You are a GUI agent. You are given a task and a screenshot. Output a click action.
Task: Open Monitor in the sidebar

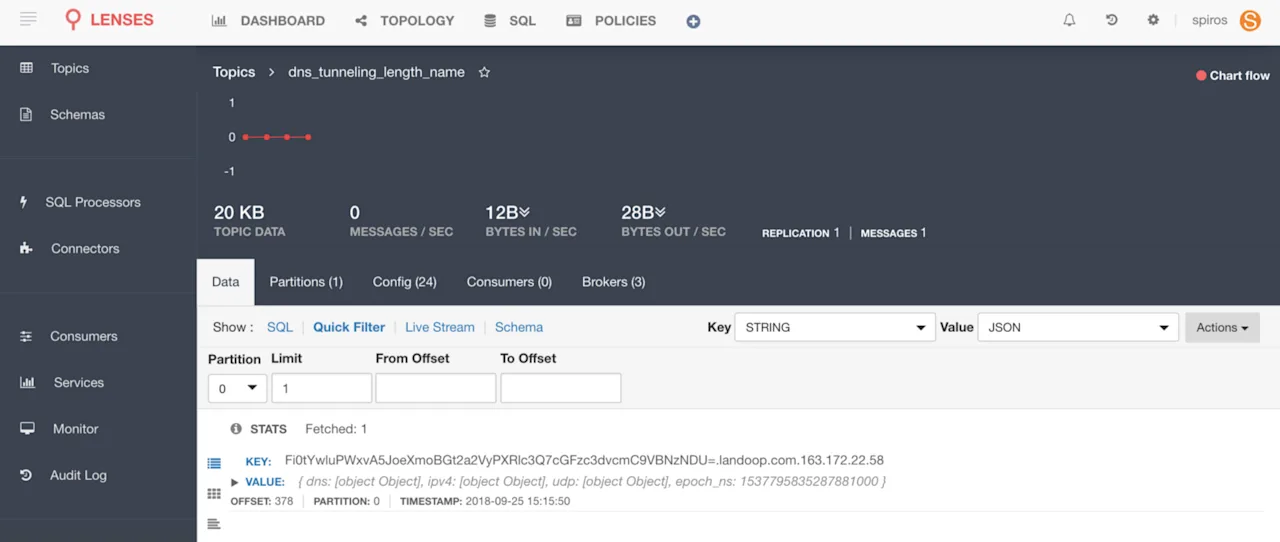[76, 428]
